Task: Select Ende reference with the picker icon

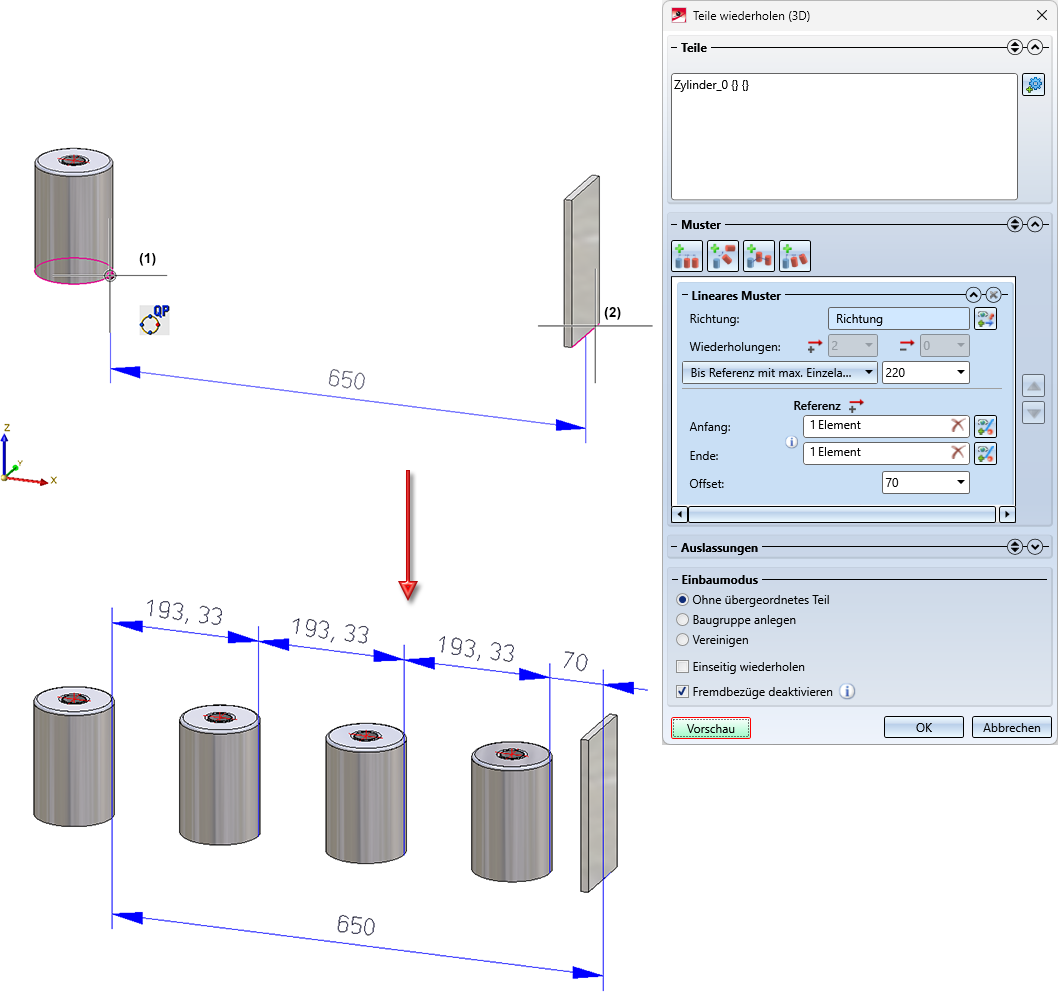Action: (986, 453)
